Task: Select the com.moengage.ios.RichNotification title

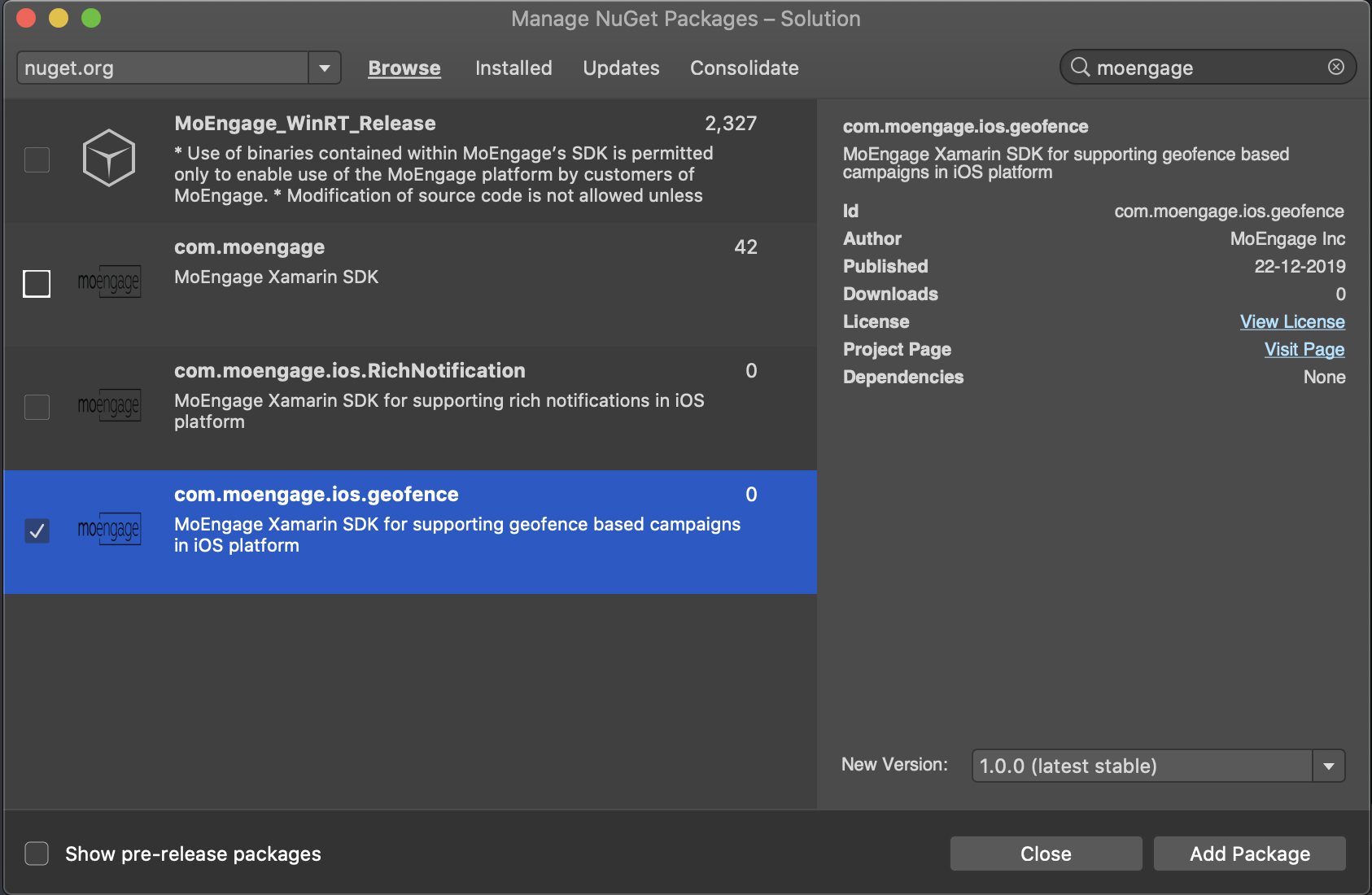Action: 350,371
